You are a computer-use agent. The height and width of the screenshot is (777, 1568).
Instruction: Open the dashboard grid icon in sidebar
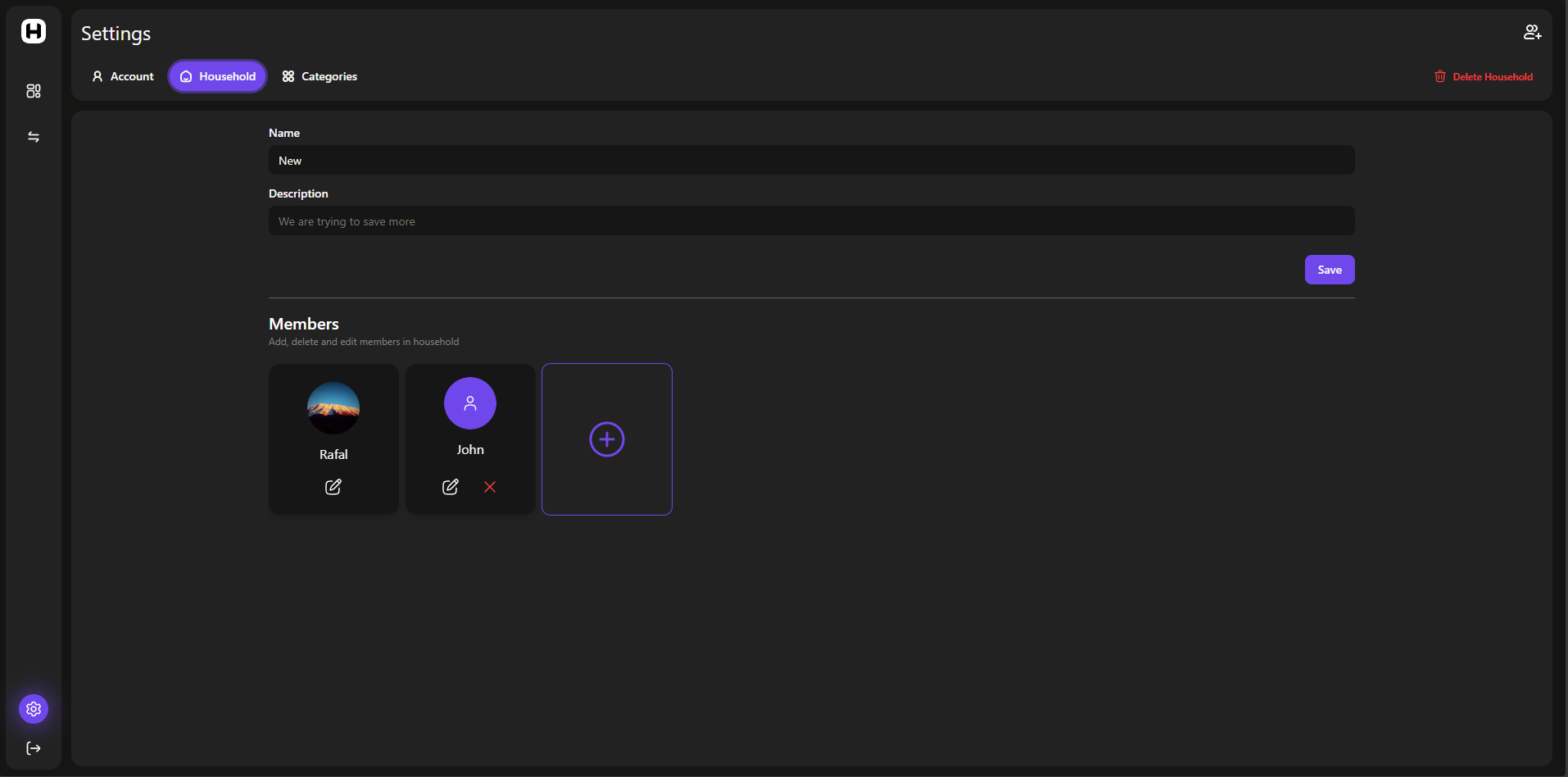point(34,91)
